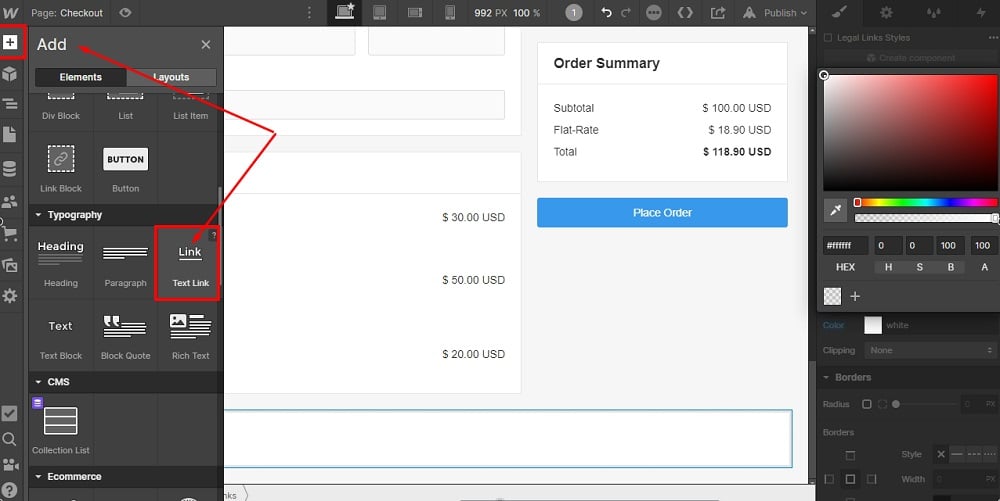Click the alpha opacity slider

(925, 218)
